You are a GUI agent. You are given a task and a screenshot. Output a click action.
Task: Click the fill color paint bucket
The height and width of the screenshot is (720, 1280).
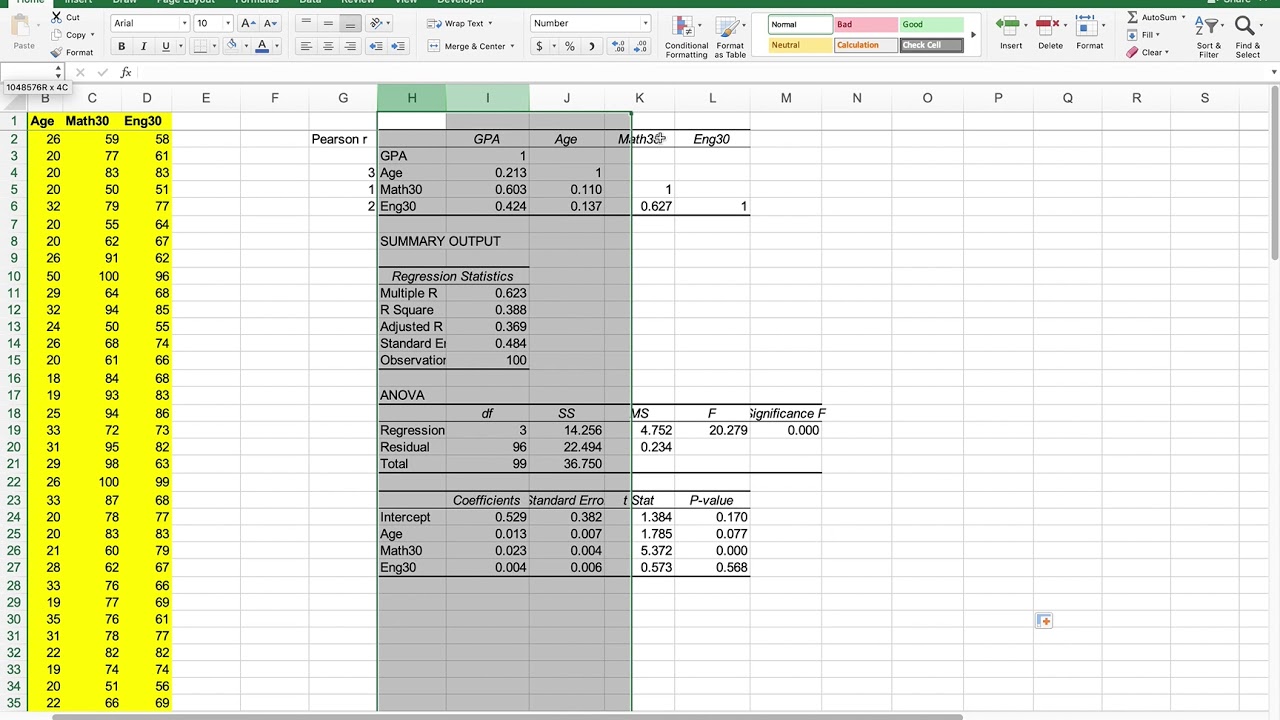(x=232, y=46)
